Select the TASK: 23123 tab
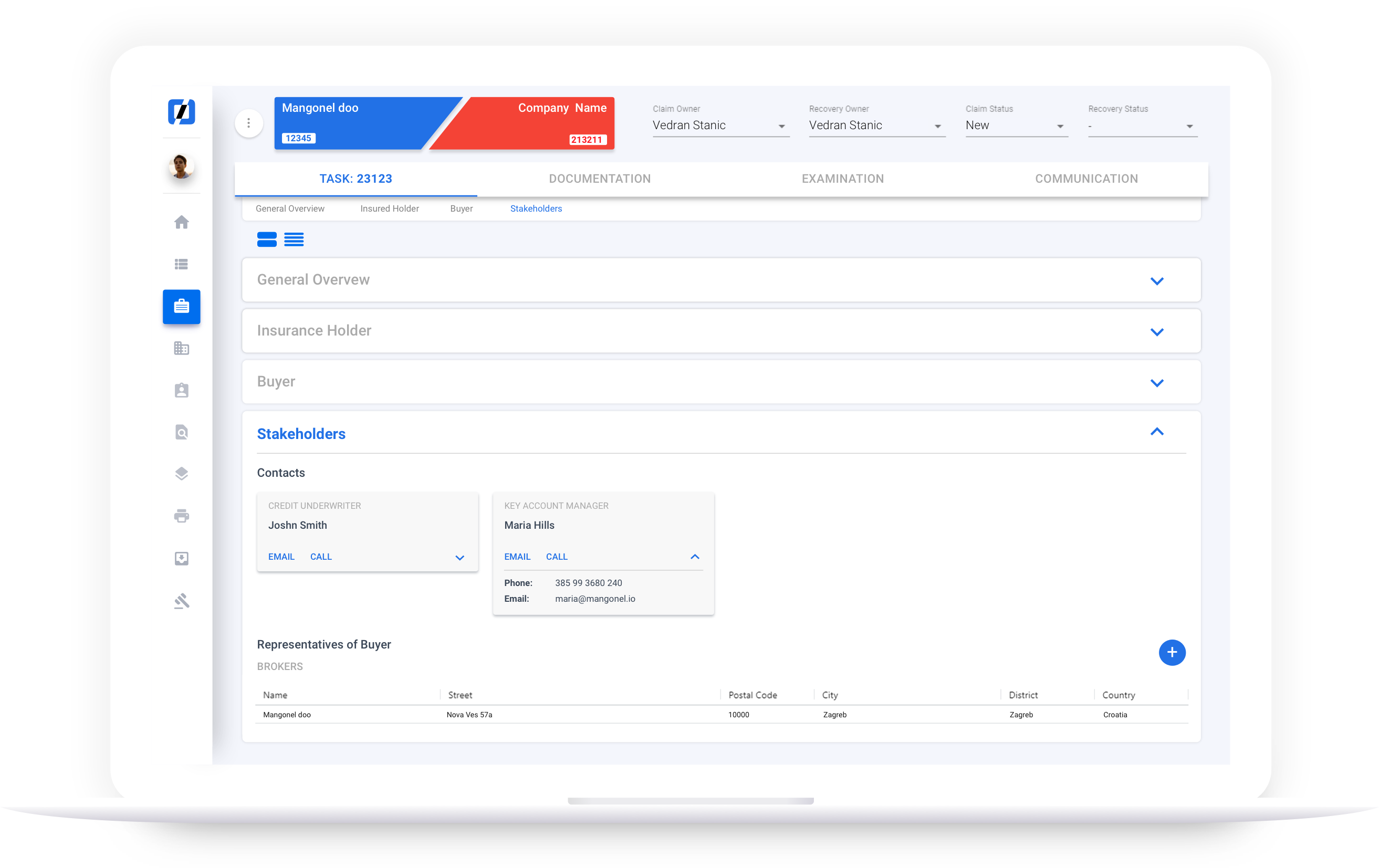The image size is (1380, 868). [x=356, y=179]
